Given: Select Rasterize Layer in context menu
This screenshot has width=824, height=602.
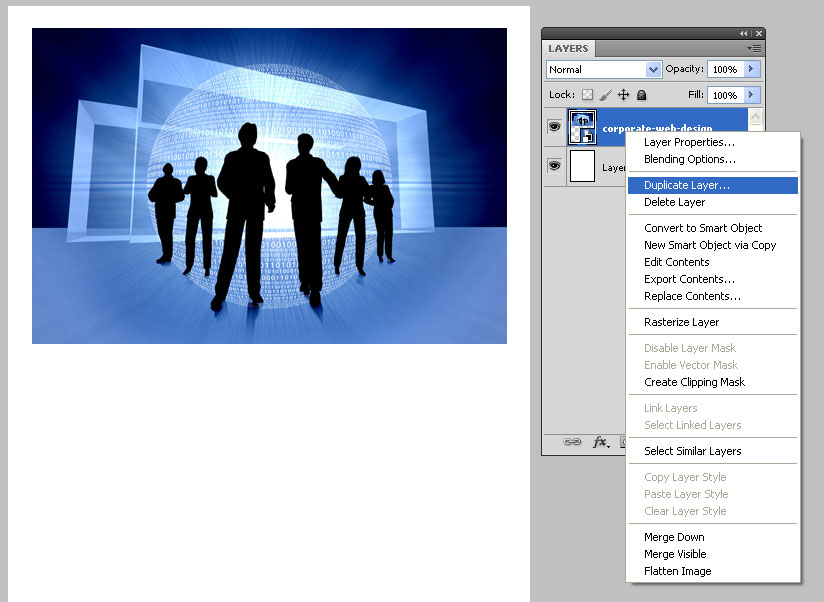Looking at the screenshot, I should (681, 322).
